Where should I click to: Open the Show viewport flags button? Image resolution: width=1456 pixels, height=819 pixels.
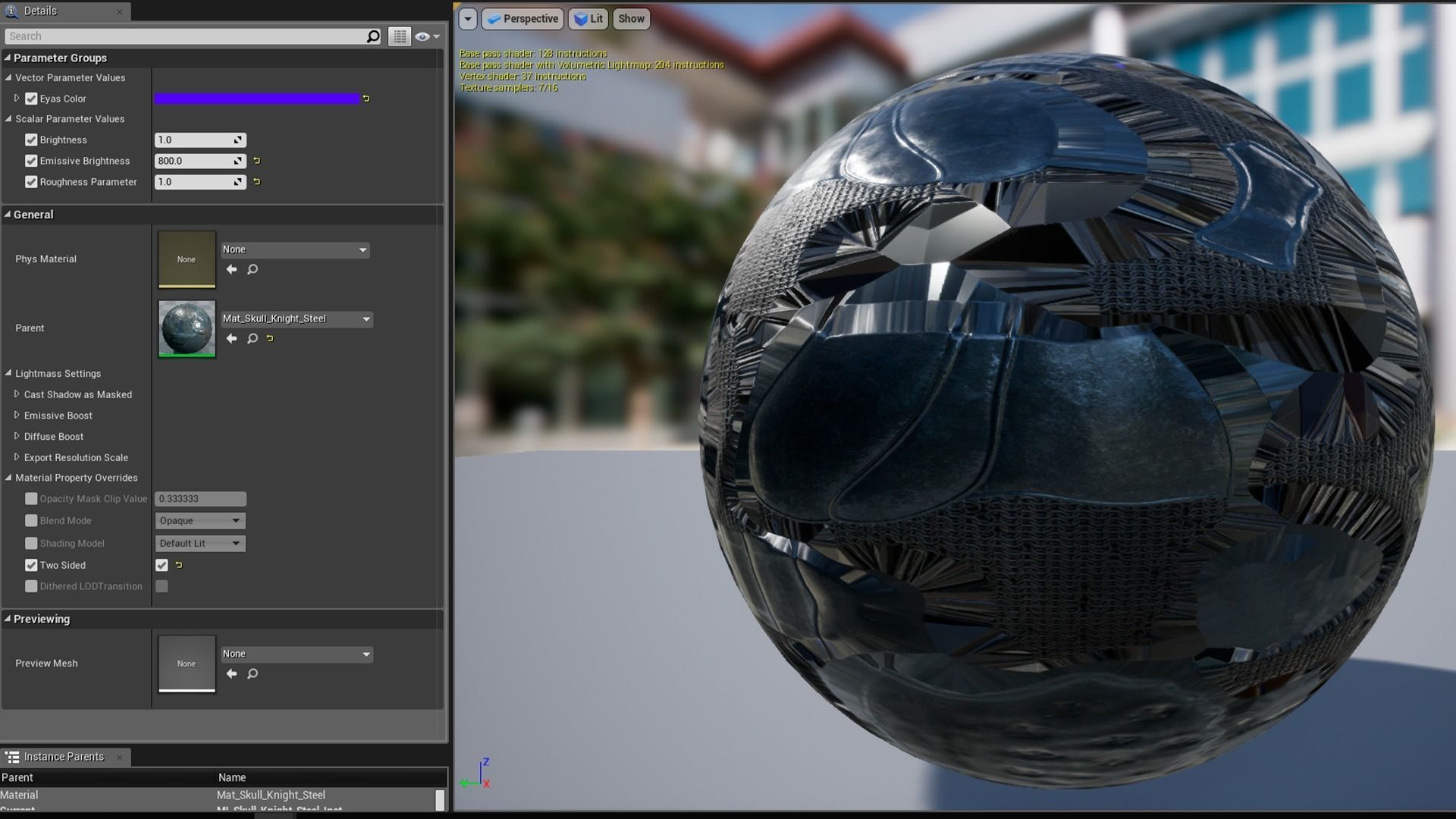click(631, 19)
